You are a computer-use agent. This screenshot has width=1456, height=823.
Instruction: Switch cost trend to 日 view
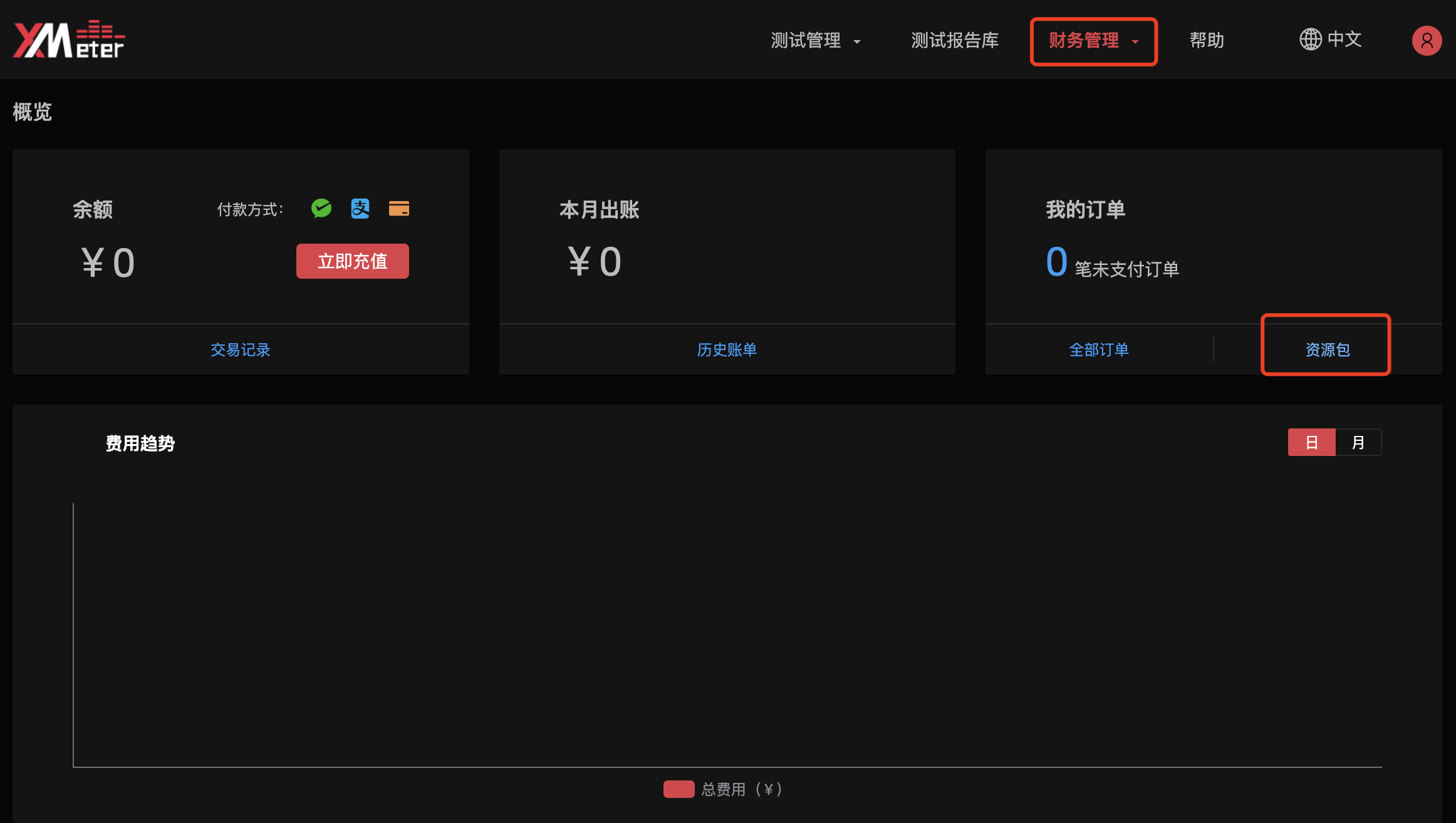(x=1311, y=443)
